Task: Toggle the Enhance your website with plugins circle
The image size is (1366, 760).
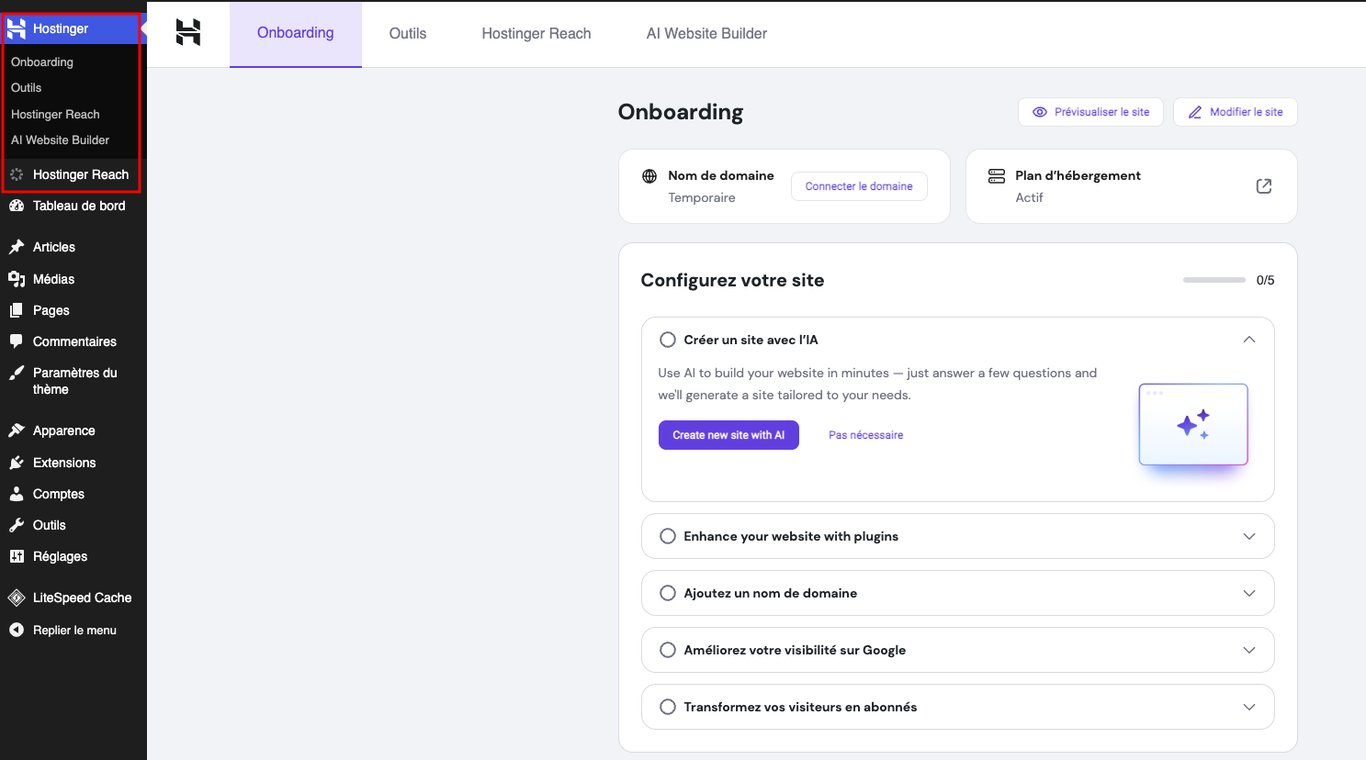Action: point(668,536)
